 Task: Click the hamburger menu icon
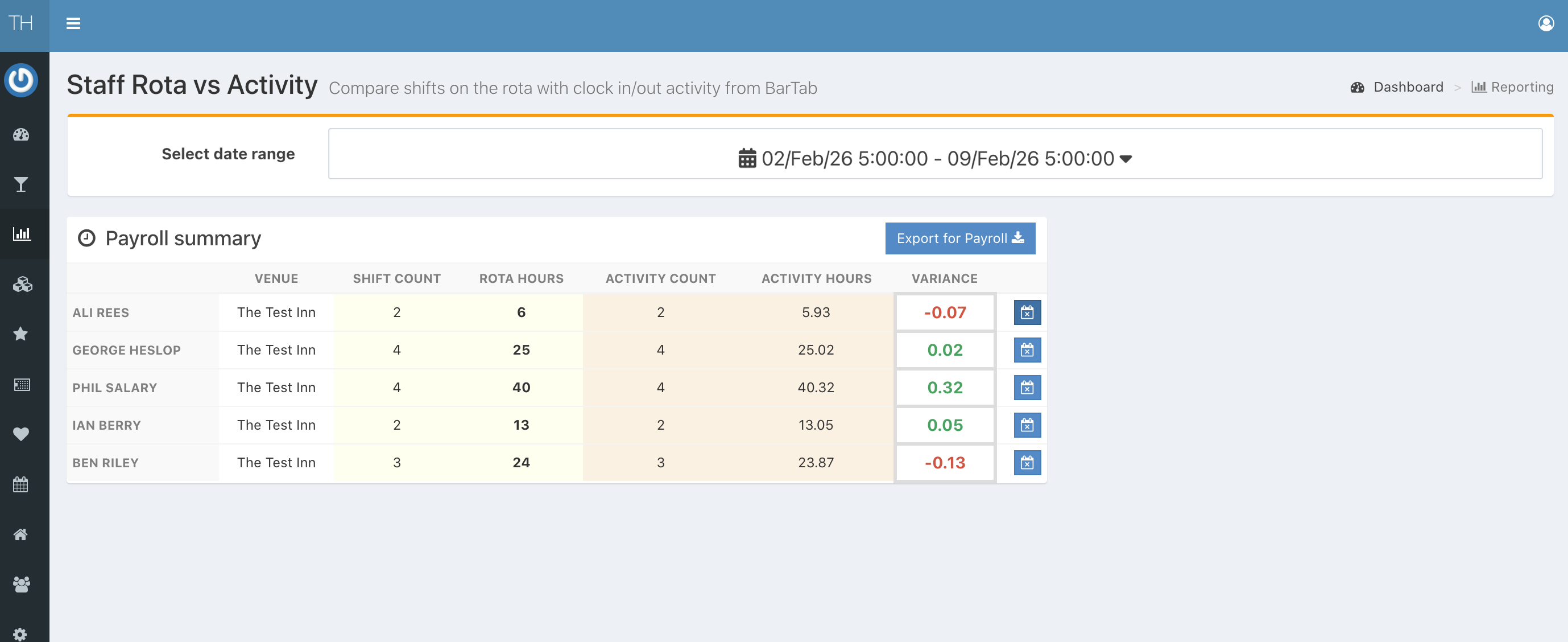click(73, 24)
